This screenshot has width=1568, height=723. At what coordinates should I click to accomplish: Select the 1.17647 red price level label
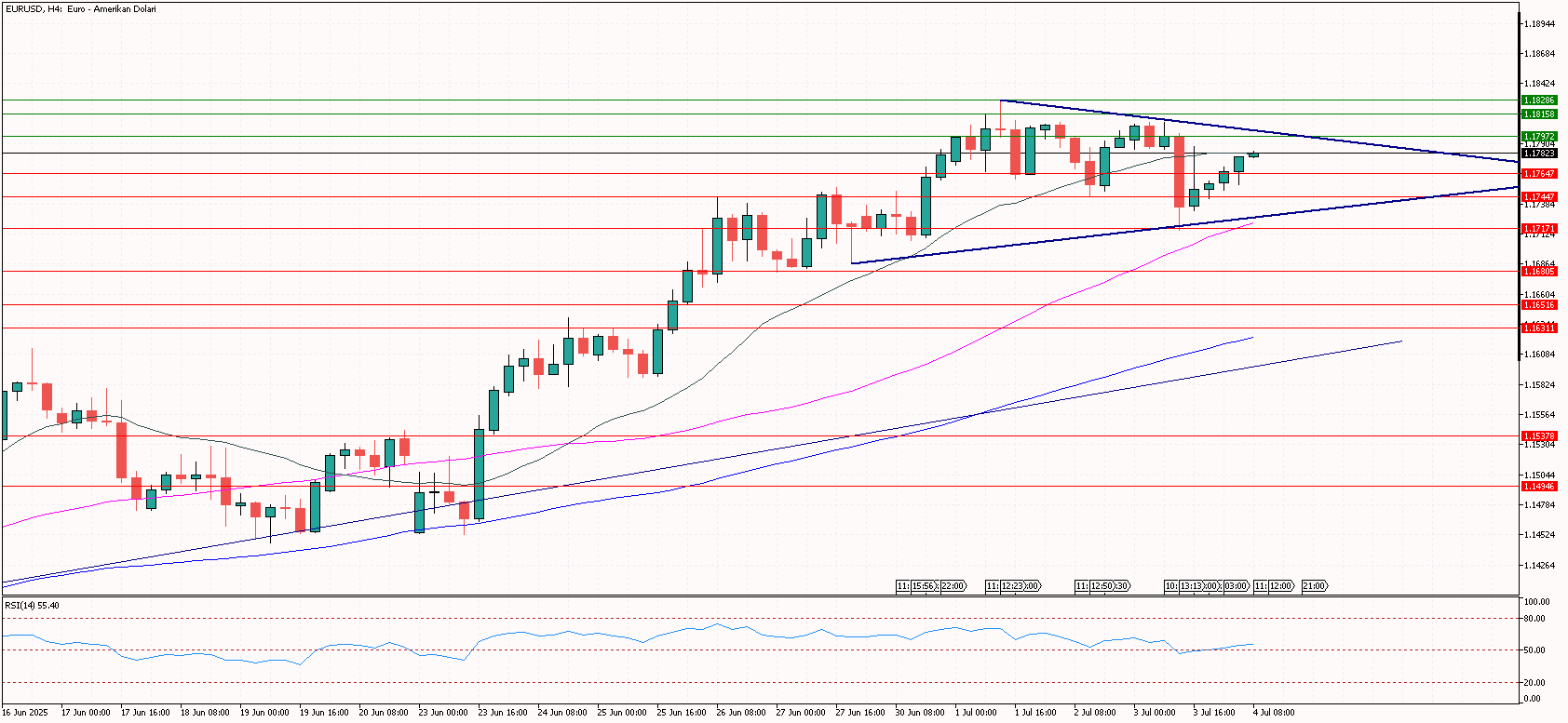[1539, 173]
